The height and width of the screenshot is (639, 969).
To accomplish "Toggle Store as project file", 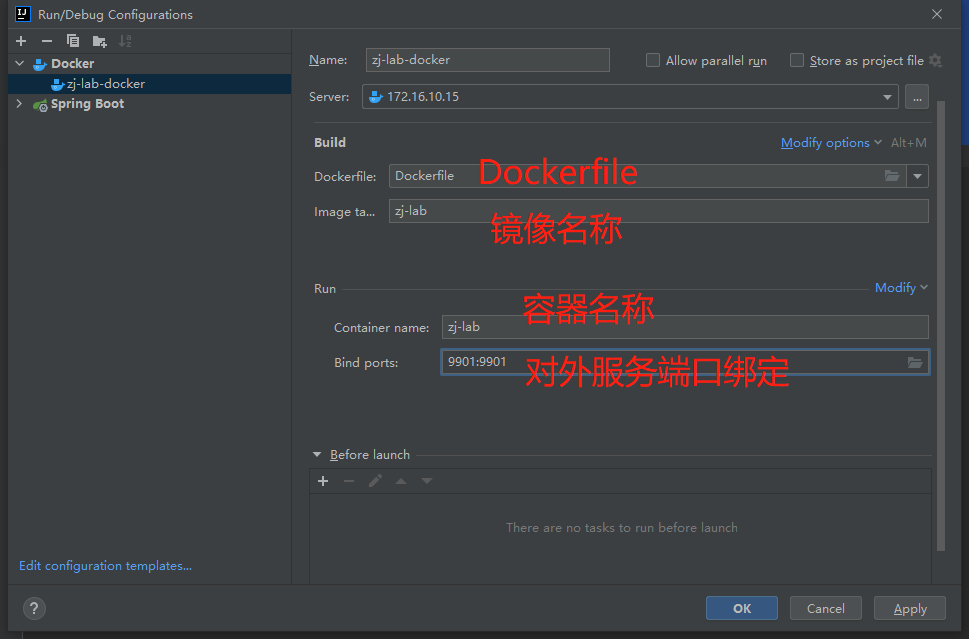I will (x=797, y=60).
